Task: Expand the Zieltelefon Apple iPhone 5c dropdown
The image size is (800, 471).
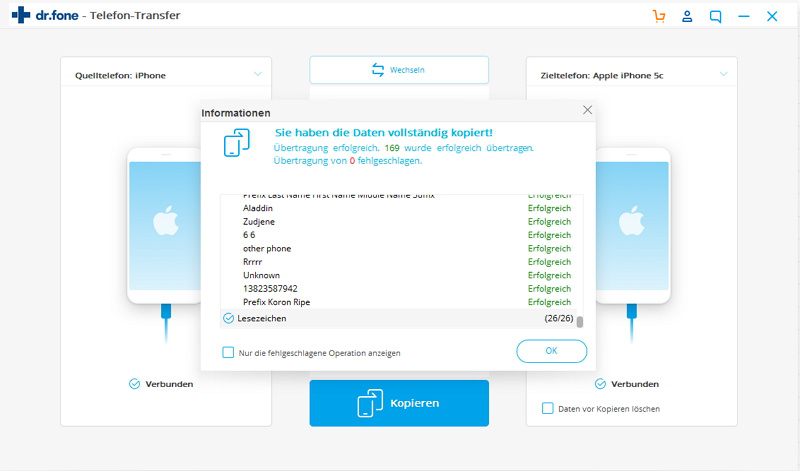Action: (723, 75)
